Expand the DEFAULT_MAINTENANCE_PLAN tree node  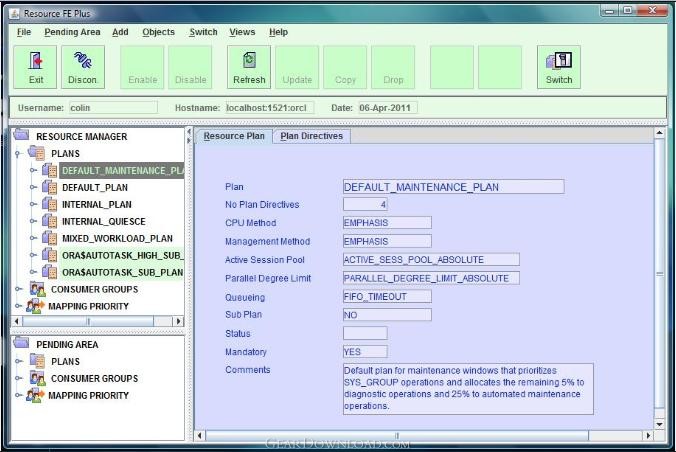coord(33,170)
